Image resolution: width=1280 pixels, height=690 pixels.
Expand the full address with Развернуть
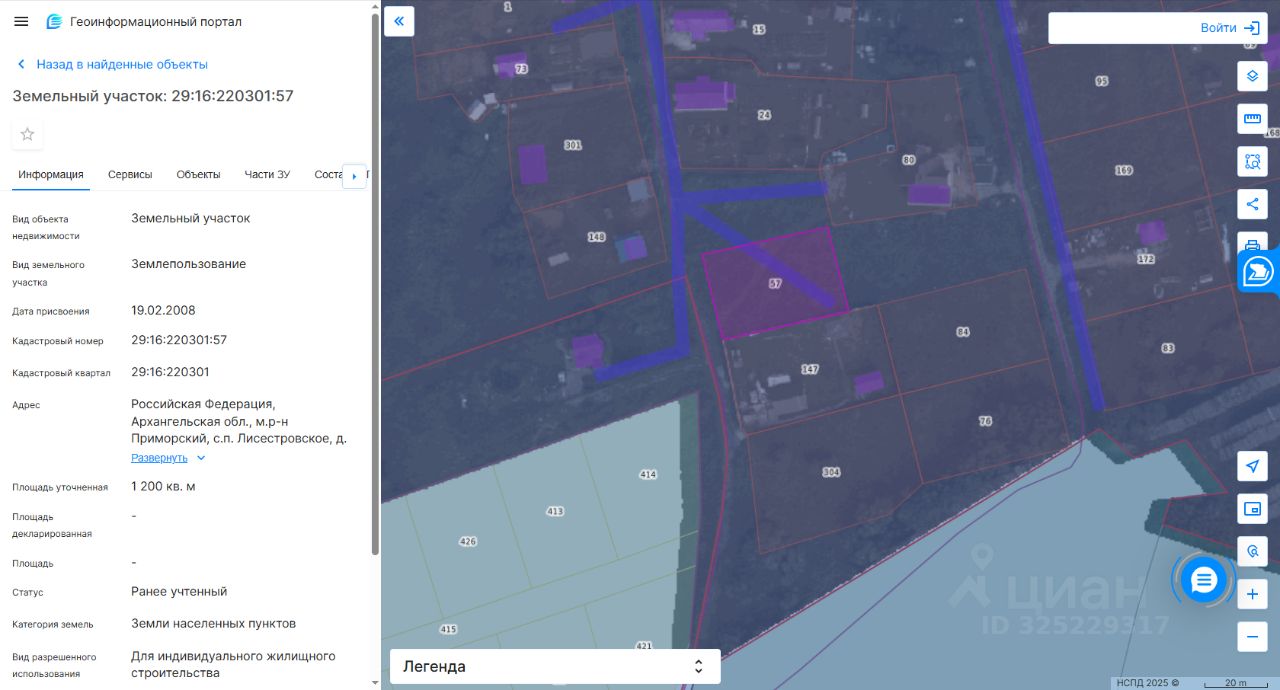[160, 458]
